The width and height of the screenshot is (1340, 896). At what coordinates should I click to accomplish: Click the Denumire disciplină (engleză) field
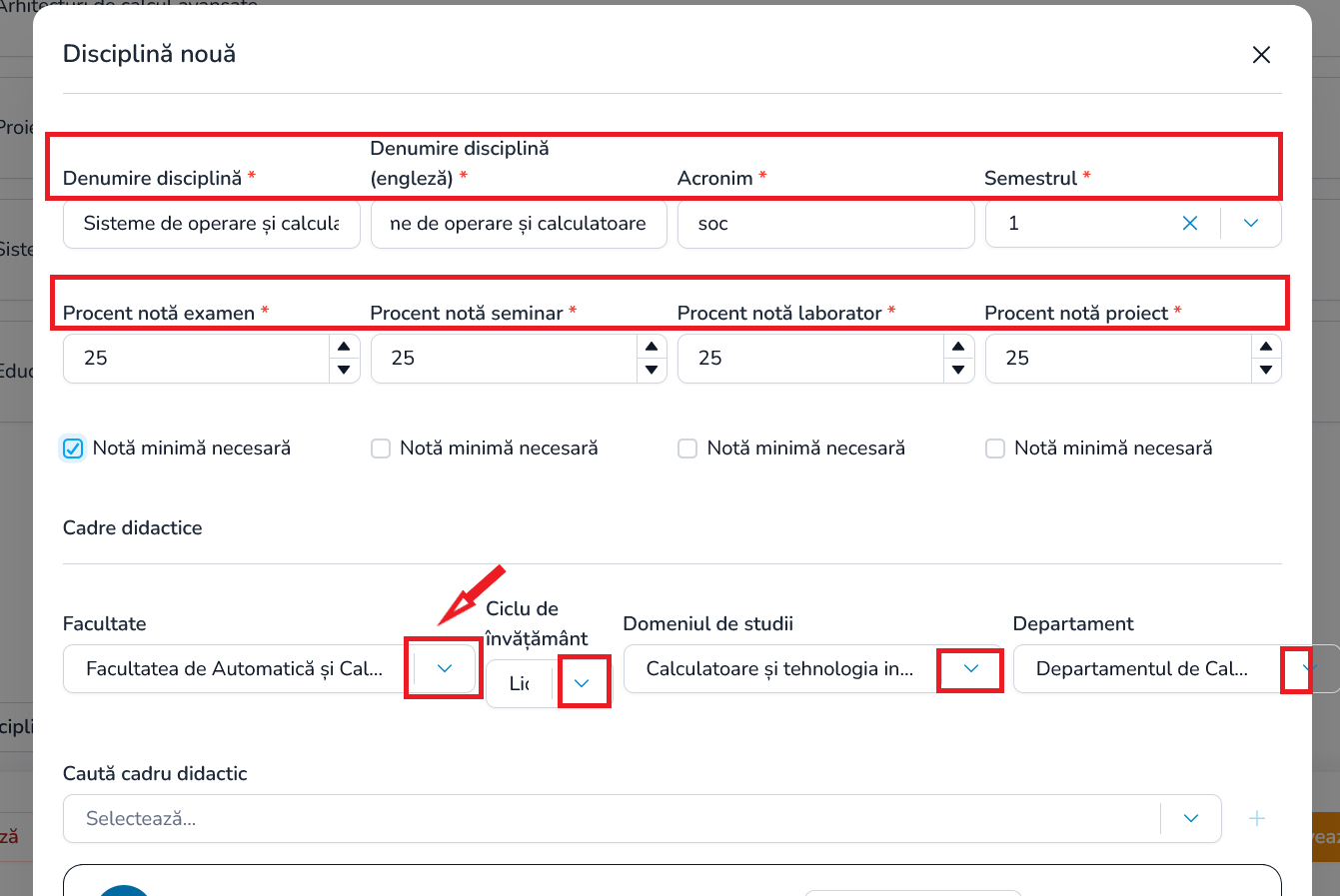pos(519,224)
